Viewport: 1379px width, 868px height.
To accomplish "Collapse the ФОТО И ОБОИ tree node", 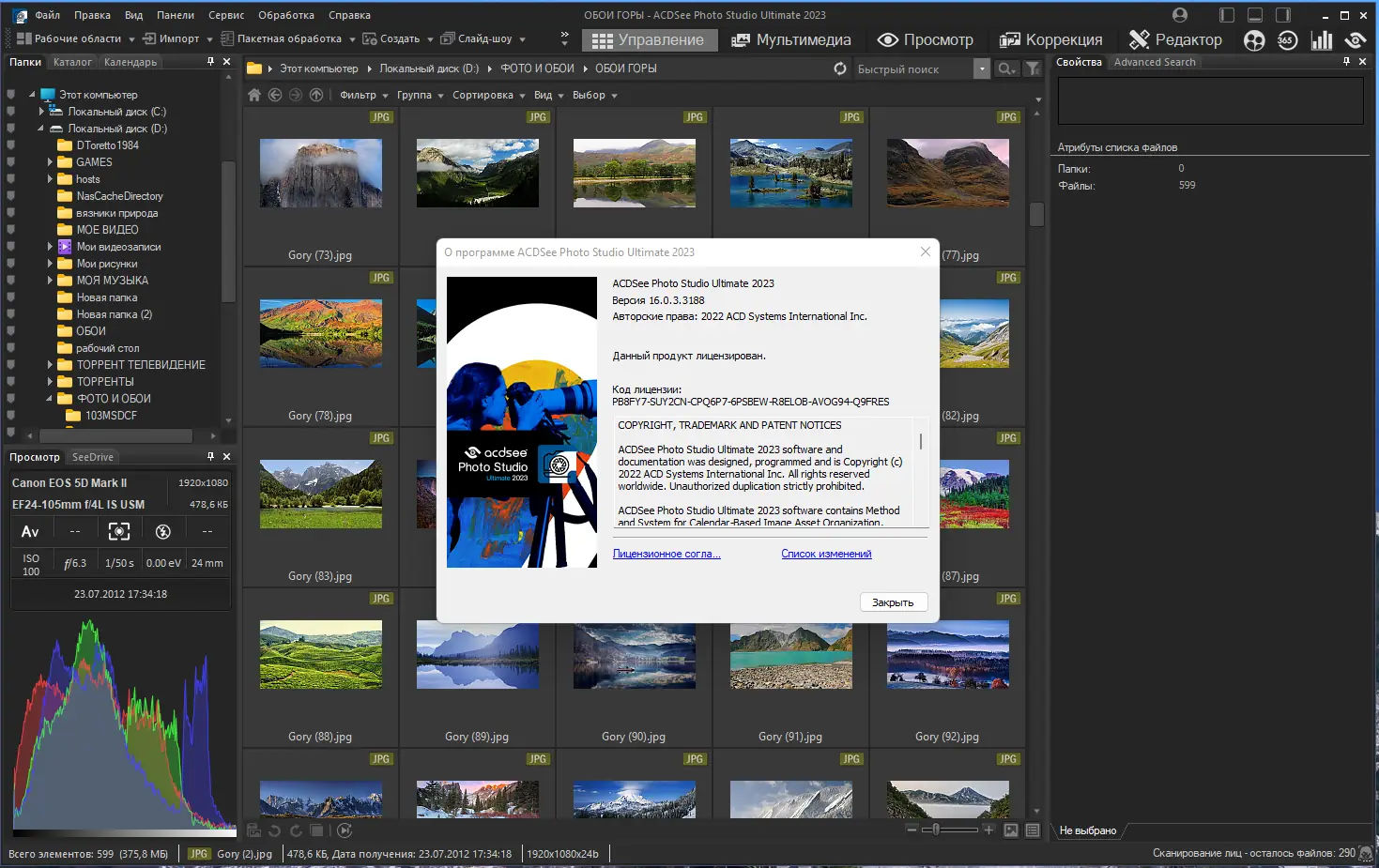I will (50, 399).
